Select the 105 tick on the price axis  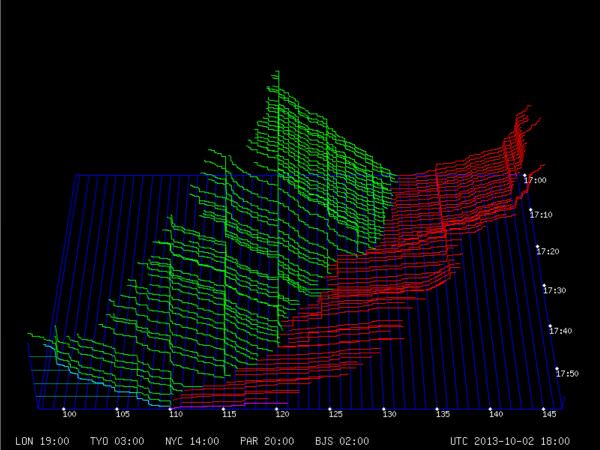123,414
